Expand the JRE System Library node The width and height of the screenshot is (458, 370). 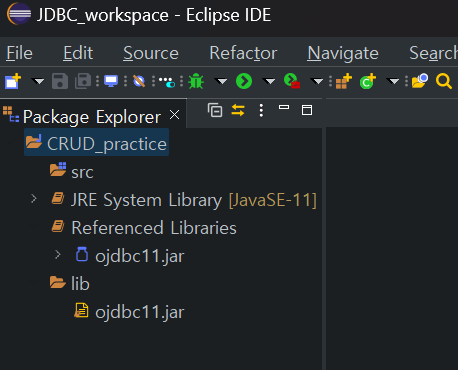tap(34, 199)
